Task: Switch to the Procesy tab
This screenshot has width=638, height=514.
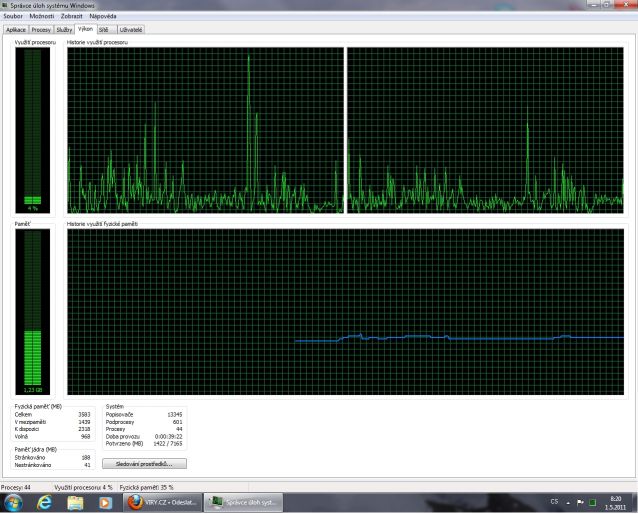Action: point(41,30)
